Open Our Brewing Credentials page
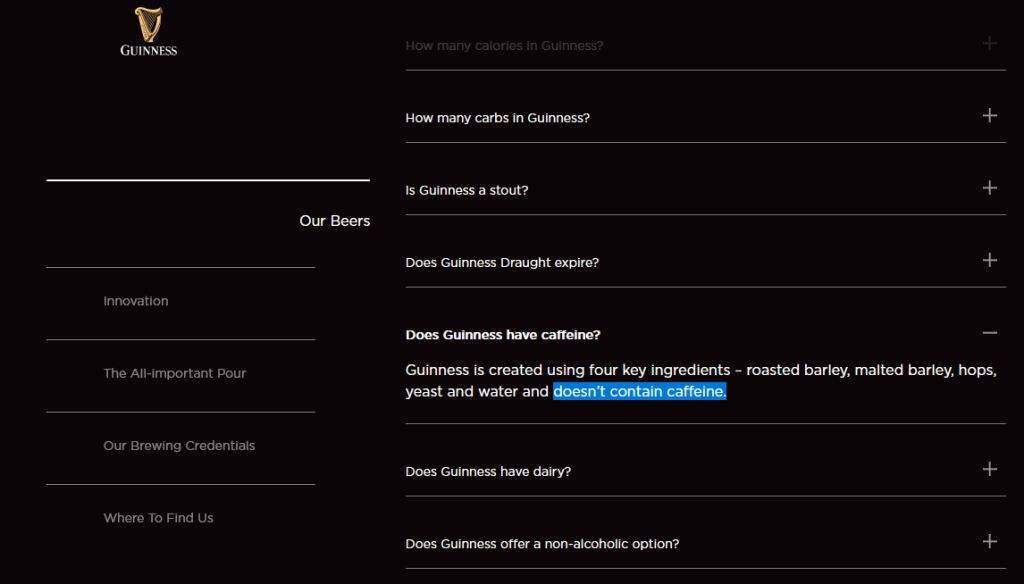The image size is (1024, 584). tap(179, 446)
